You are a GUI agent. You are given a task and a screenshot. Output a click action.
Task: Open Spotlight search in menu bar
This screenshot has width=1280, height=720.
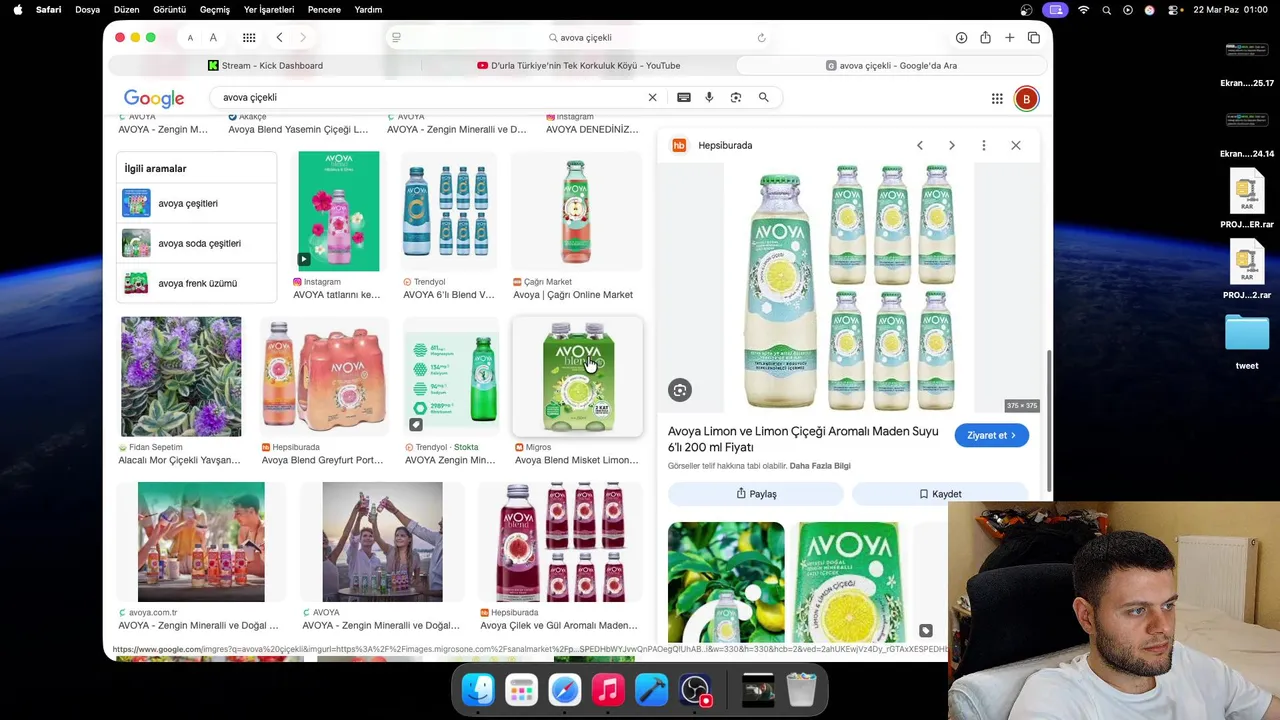(1106, 10)
